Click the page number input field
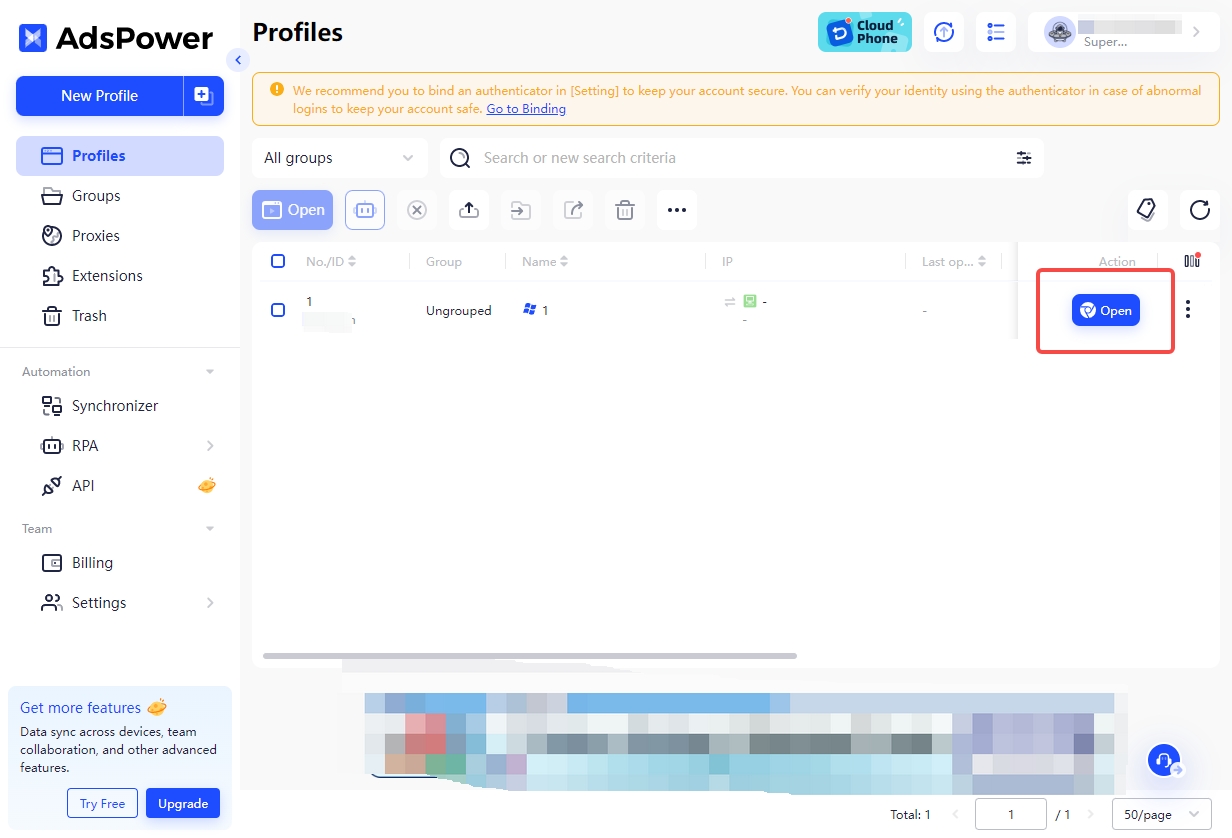The width and height of the screenshot is (1232, 838). 1011,815
